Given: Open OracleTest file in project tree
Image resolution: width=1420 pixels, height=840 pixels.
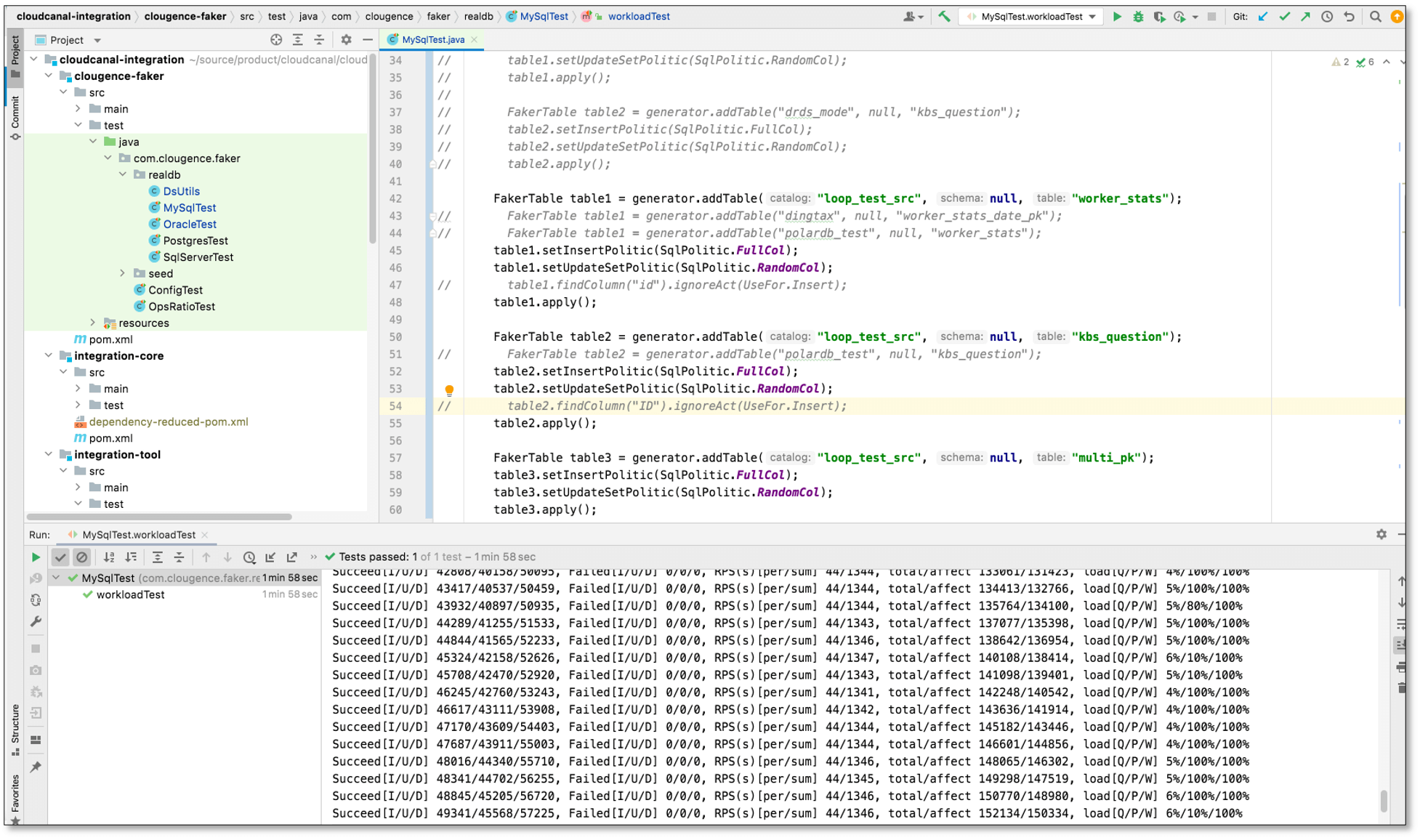Looking at the screenshot, I should pyautogui.click(x=189, y=224).
